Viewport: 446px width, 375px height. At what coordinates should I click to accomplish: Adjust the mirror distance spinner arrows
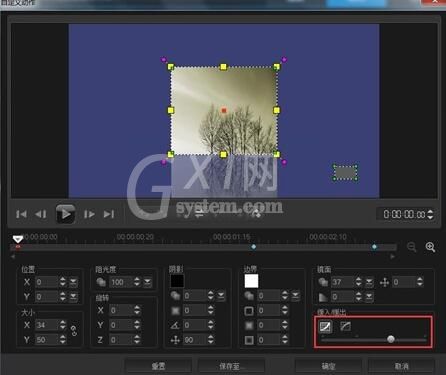point(420,282)
